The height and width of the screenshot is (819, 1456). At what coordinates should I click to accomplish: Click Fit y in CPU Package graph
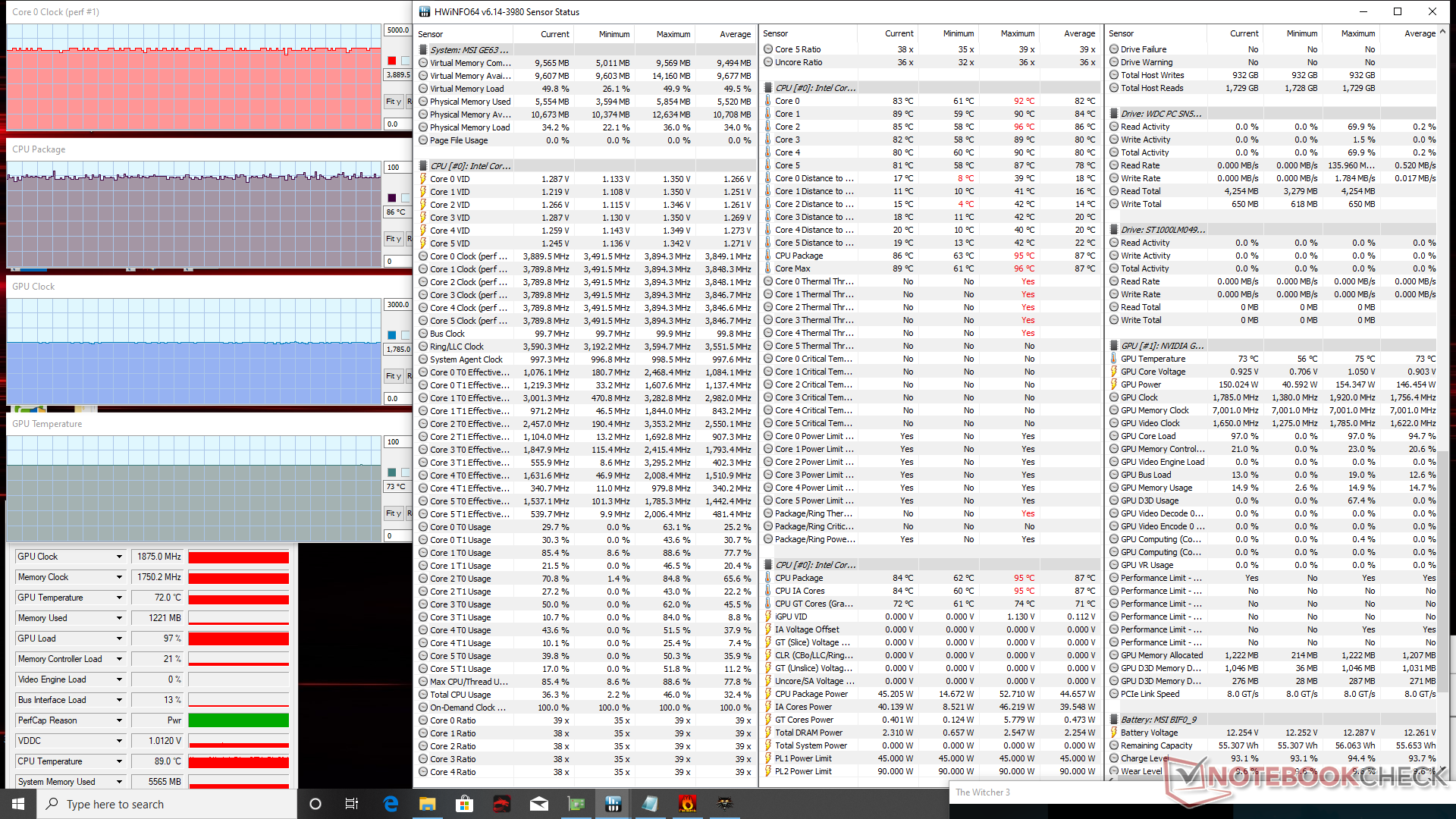(394, 238)
